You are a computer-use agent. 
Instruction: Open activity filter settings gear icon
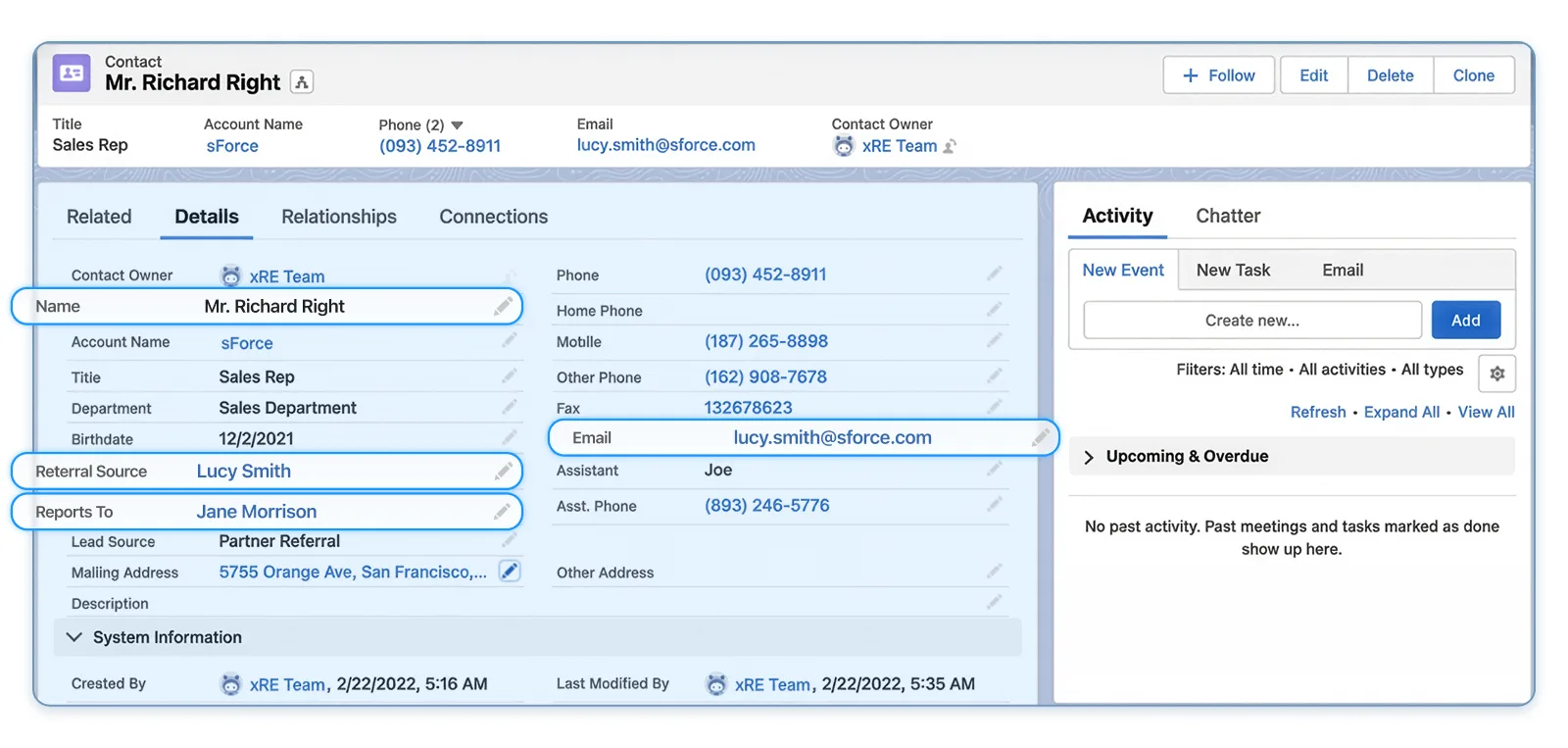pyautogui.click(x=1496, y=374)
